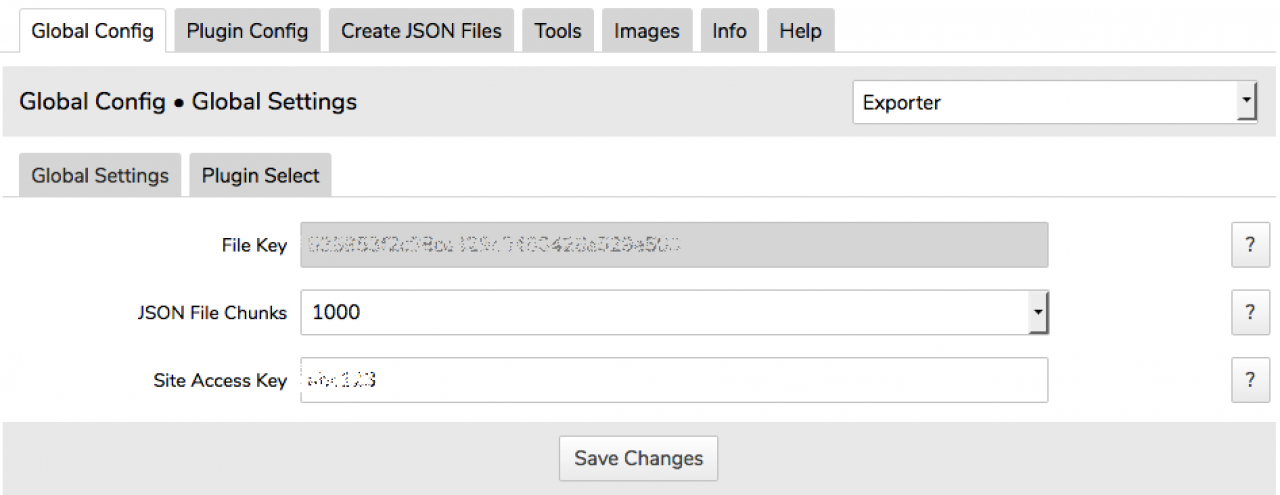
Task: Open the Create JSON Files tab
Action: click(421, 31)
